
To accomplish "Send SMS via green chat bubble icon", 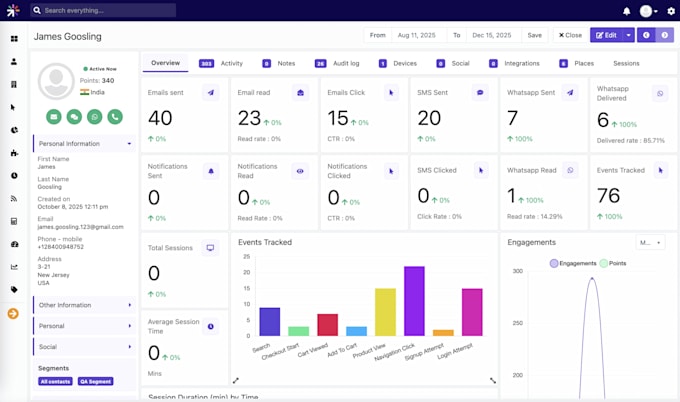I will pyautogui.click(x=74, y=117).
